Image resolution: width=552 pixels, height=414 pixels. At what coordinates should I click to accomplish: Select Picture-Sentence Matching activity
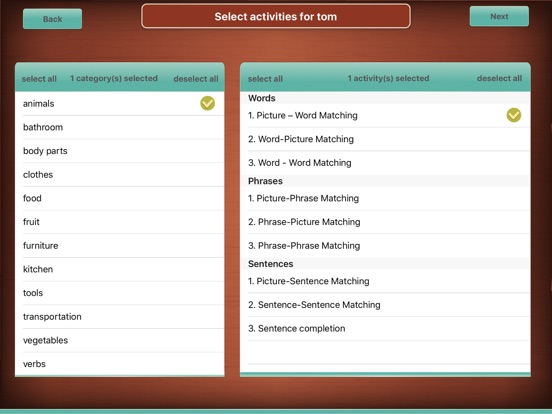coord(385,281)
